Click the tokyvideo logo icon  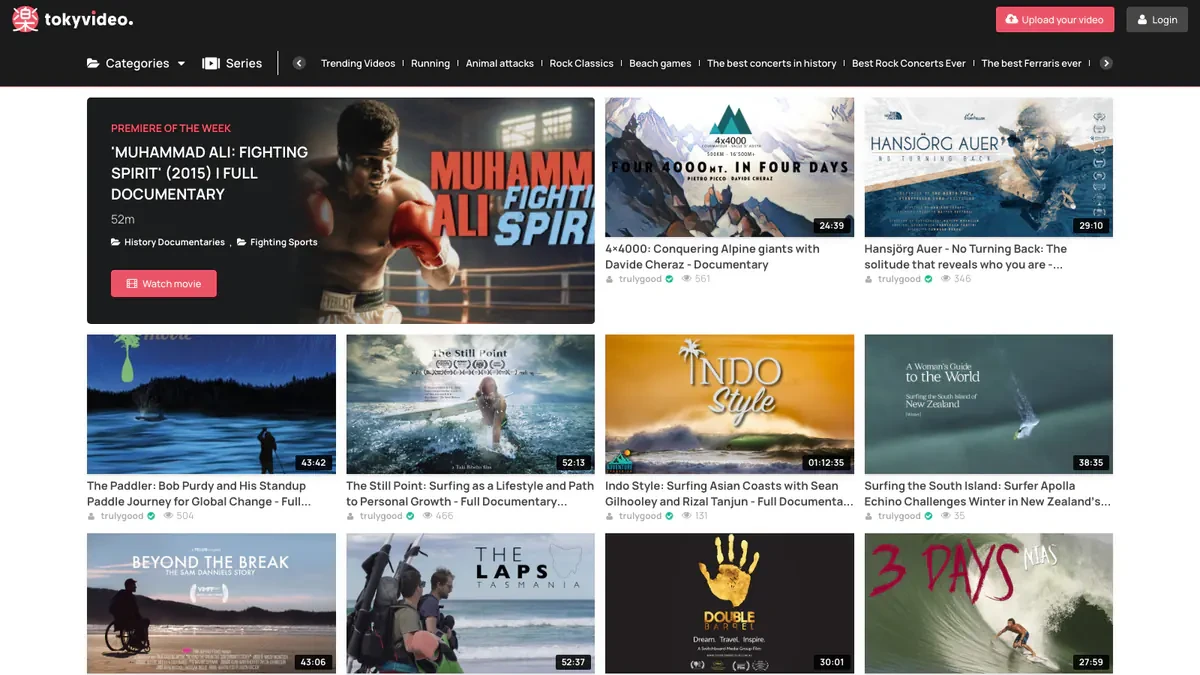pyautogui.click(x=26, y=19)
